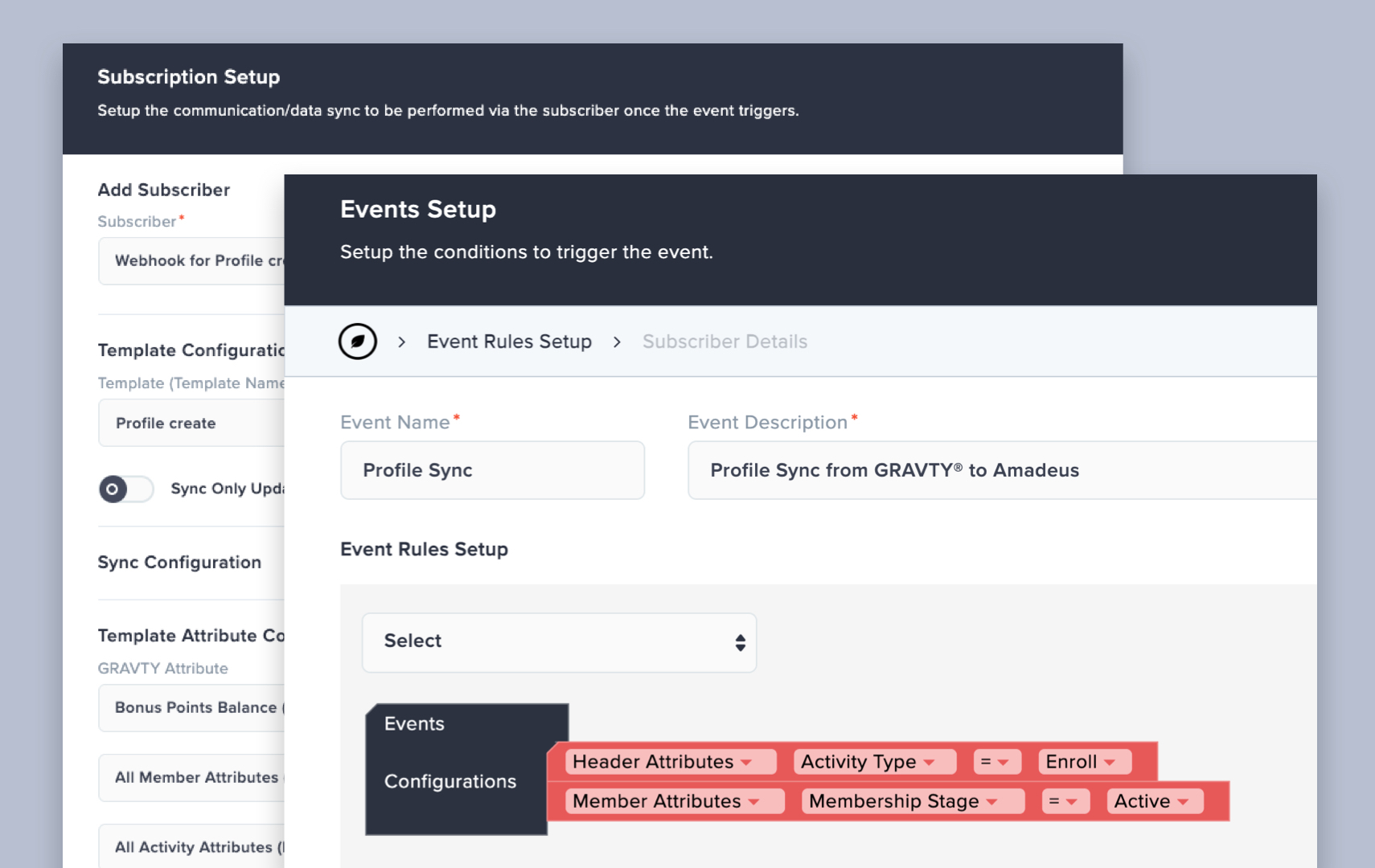Open the Active value dropdown
This screenshot has width=1375, height=868.
coord(1155,801)
